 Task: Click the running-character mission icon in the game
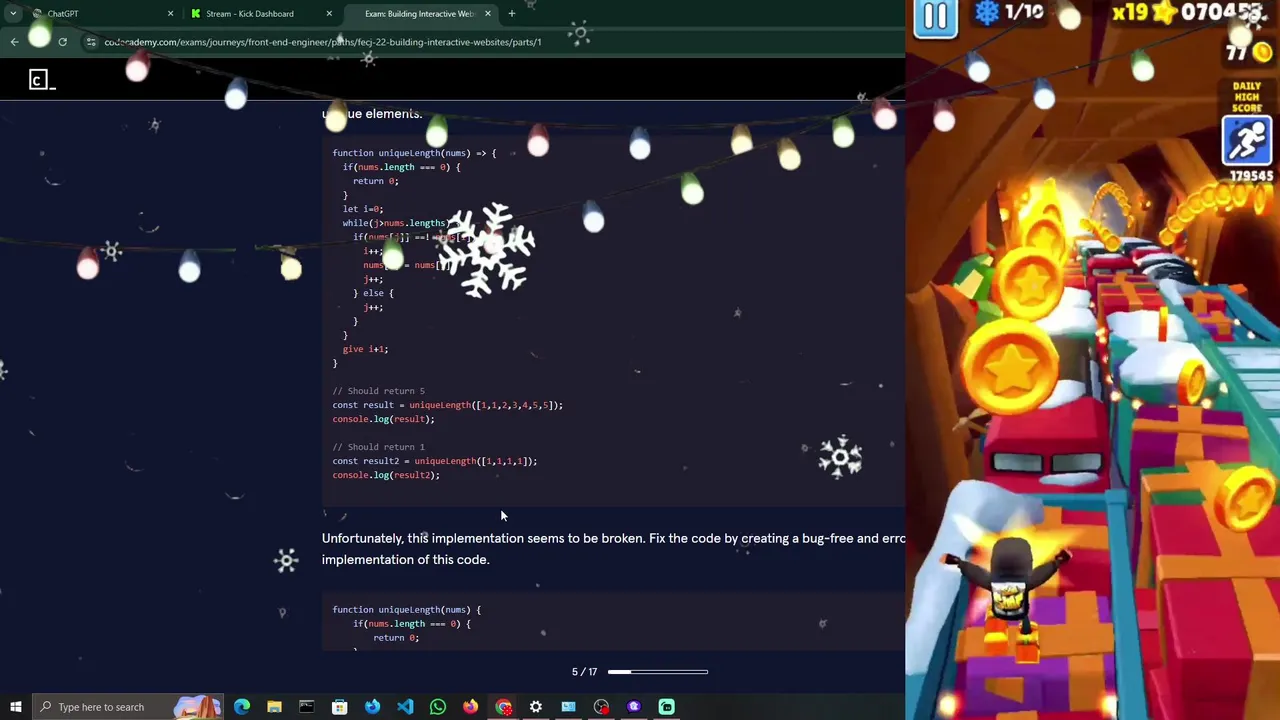click(x=1247, y=142)
